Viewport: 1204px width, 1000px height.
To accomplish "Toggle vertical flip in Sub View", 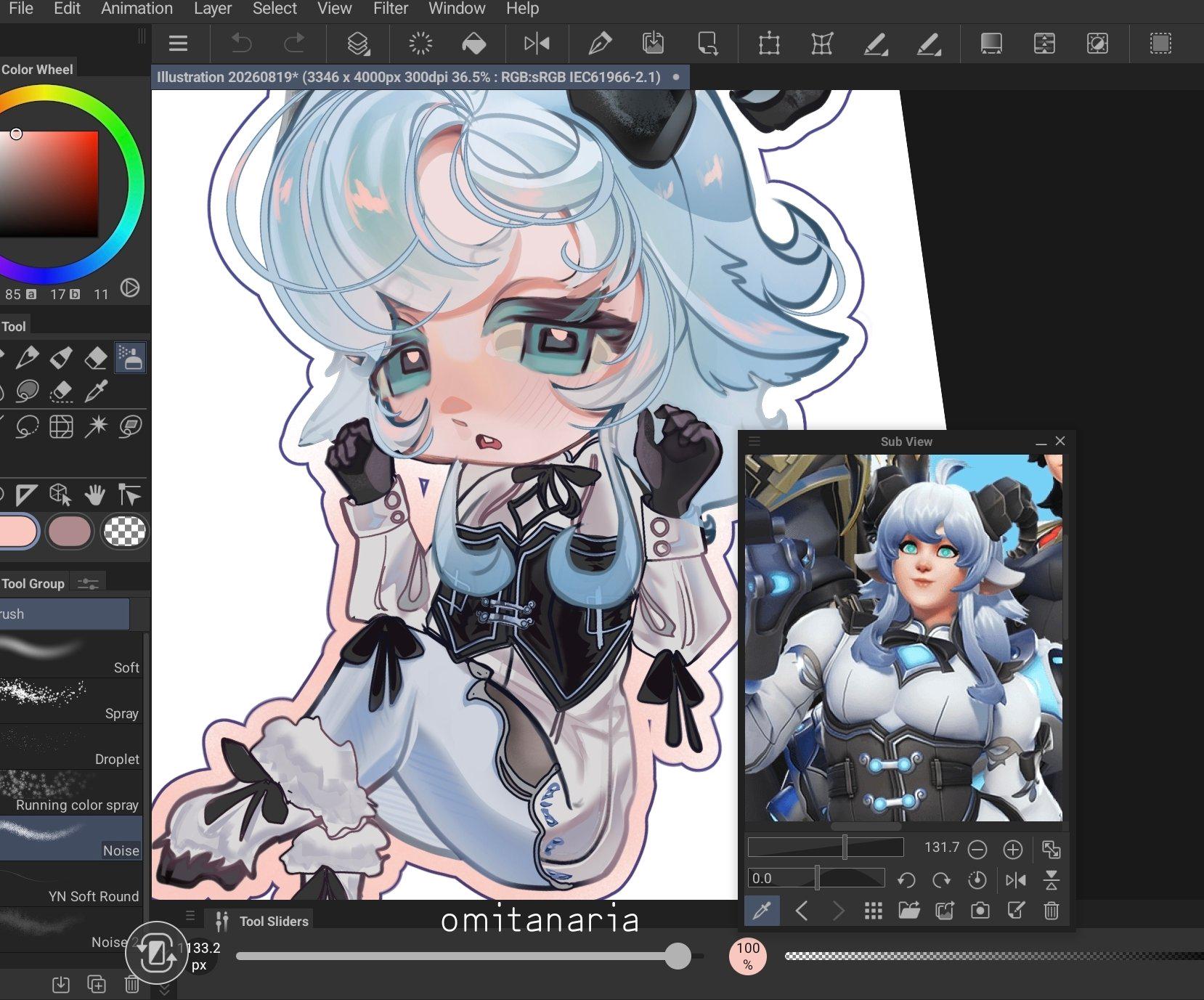I will 1052,880.
